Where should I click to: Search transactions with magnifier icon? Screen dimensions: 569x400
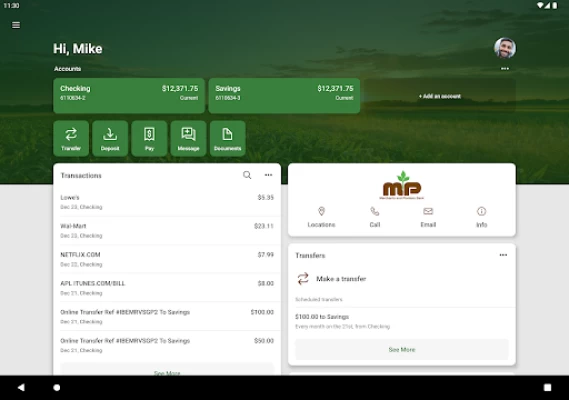[247, 175]
